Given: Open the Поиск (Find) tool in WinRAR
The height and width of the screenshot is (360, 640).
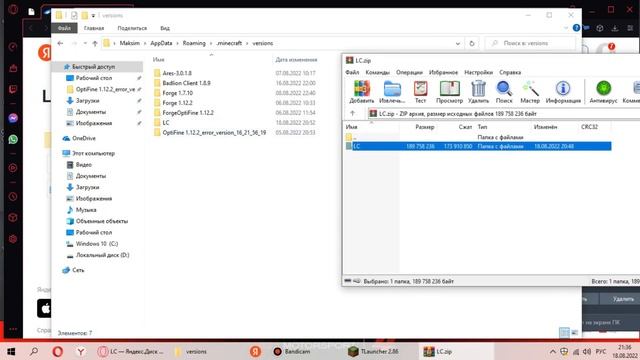Looking at the screenshot, I should 504,91.
